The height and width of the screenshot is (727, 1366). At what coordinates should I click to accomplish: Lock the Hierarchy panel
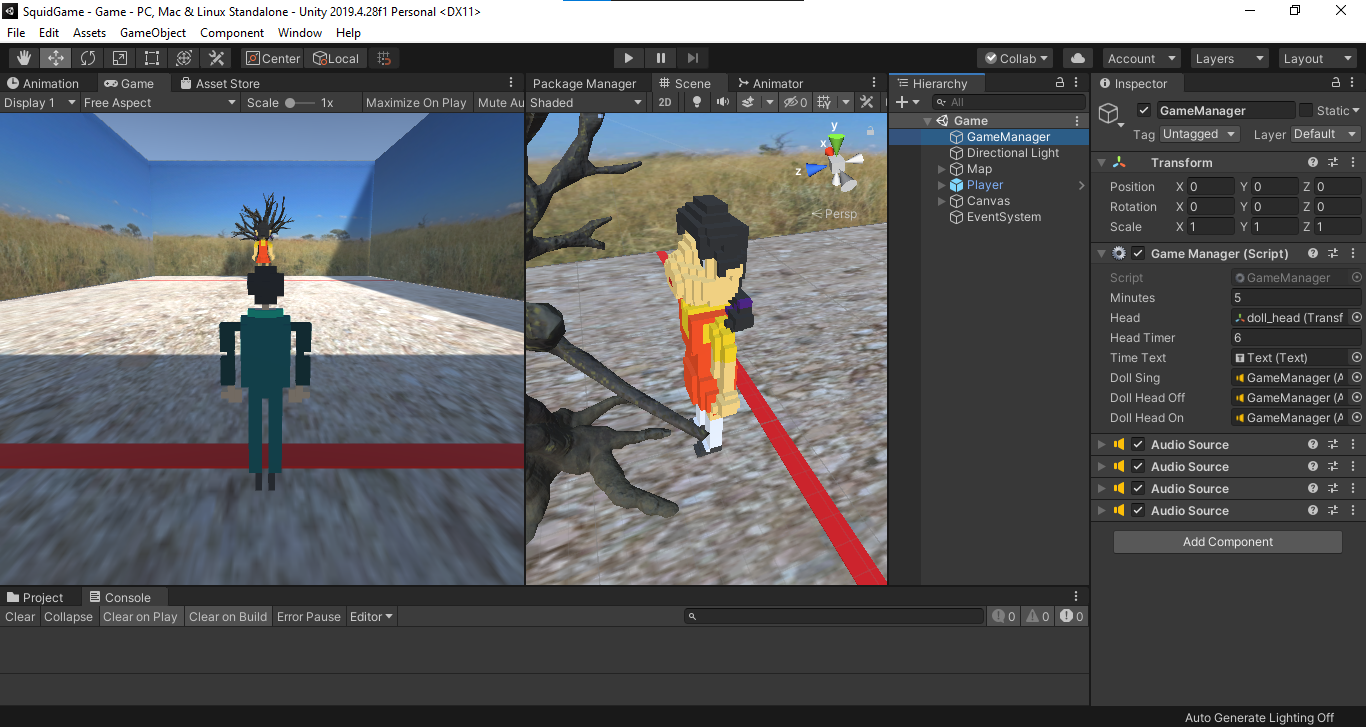pos(1060,83)
